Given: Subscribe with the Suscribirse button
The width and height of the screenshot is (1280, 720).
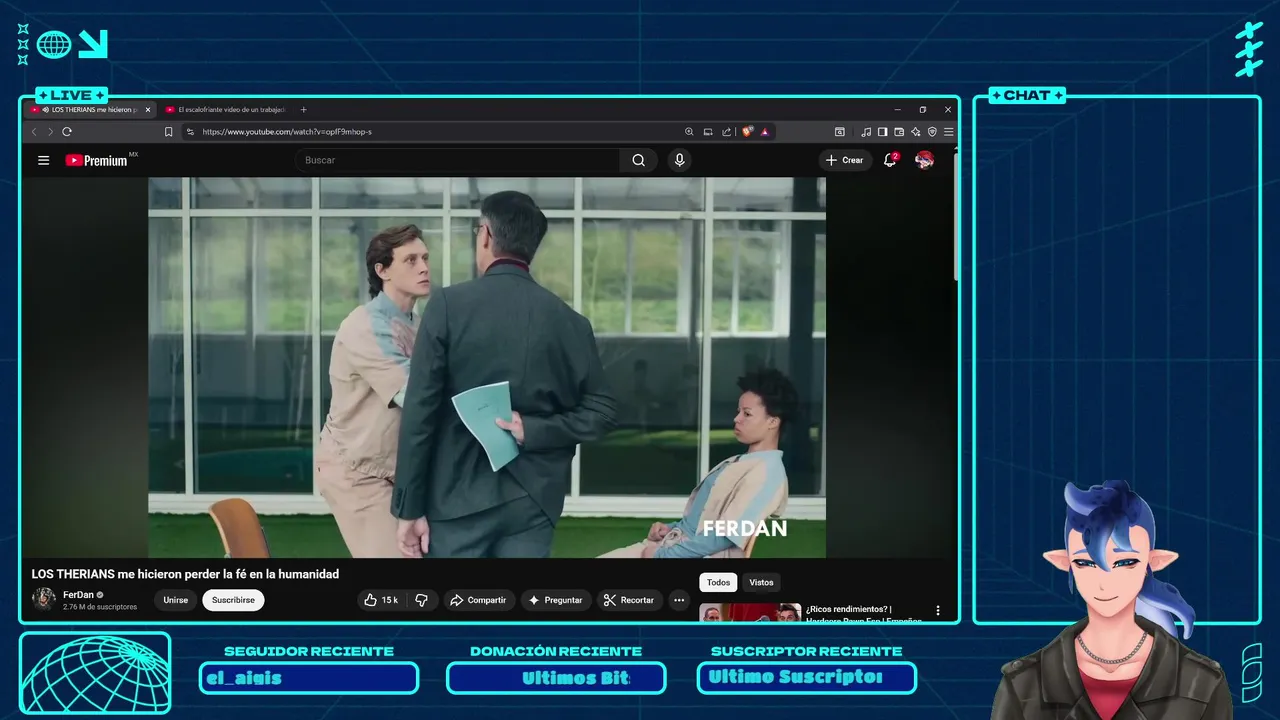Looking at the screenshot, I should [x=233, y=600].
